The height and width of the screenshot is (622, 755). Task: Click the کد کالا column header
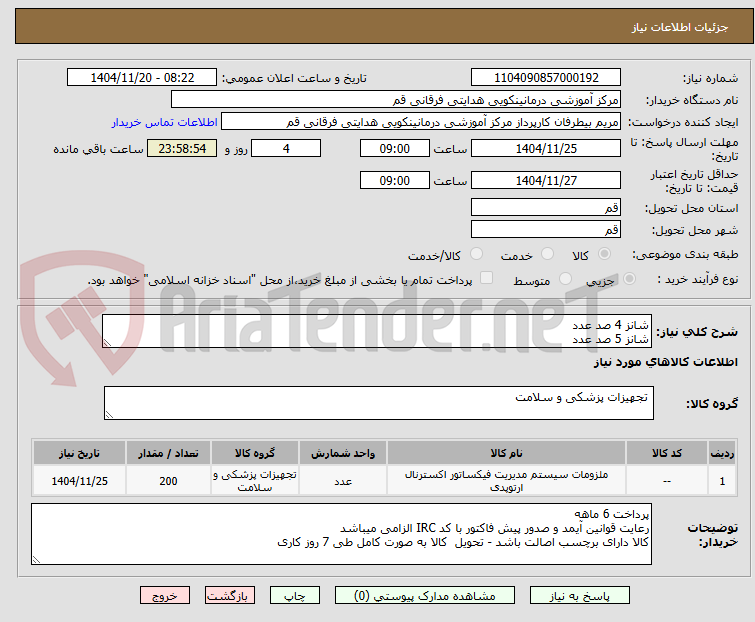tap(666, 453)
